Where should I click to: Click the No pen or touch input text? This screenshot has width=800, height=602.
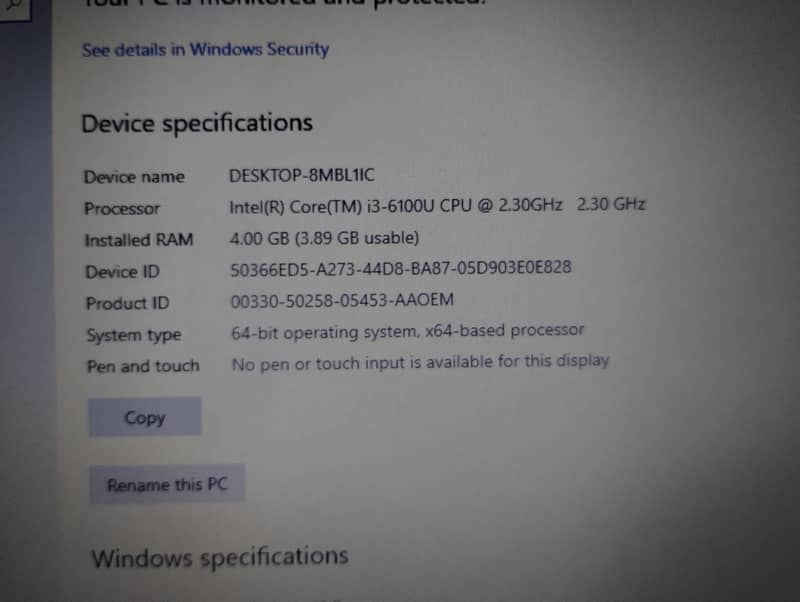point(420,363)
